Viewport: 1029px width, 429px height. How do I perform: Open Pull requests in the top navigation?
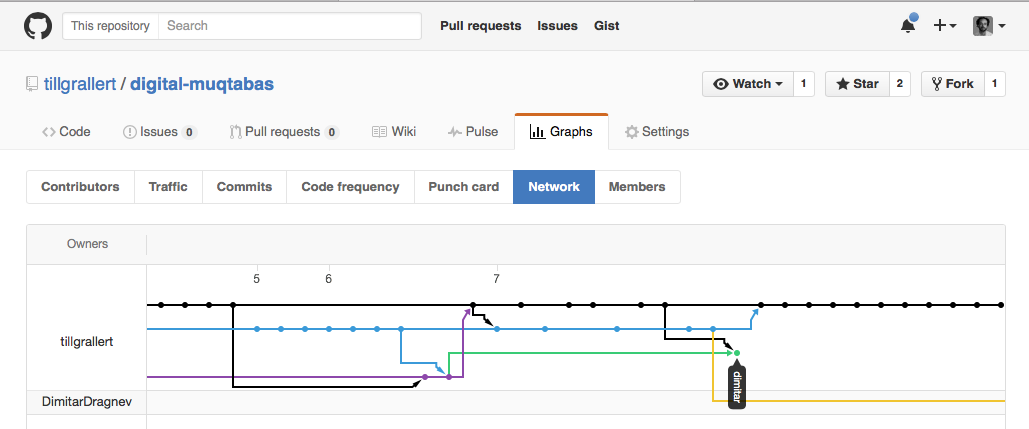[480, 26]
